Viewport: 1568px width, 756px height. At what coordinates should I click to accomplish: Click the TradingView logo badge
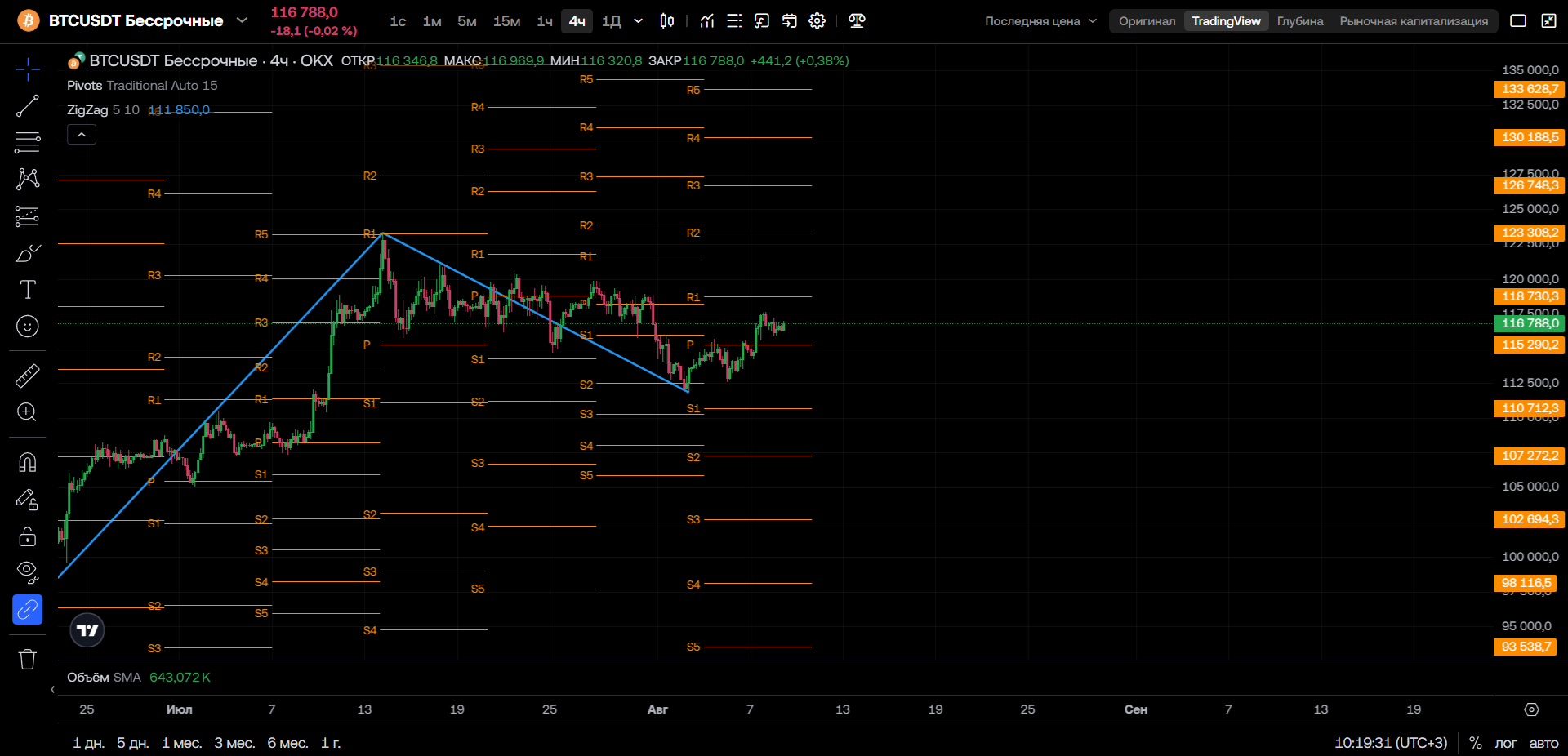coord(87,630)
